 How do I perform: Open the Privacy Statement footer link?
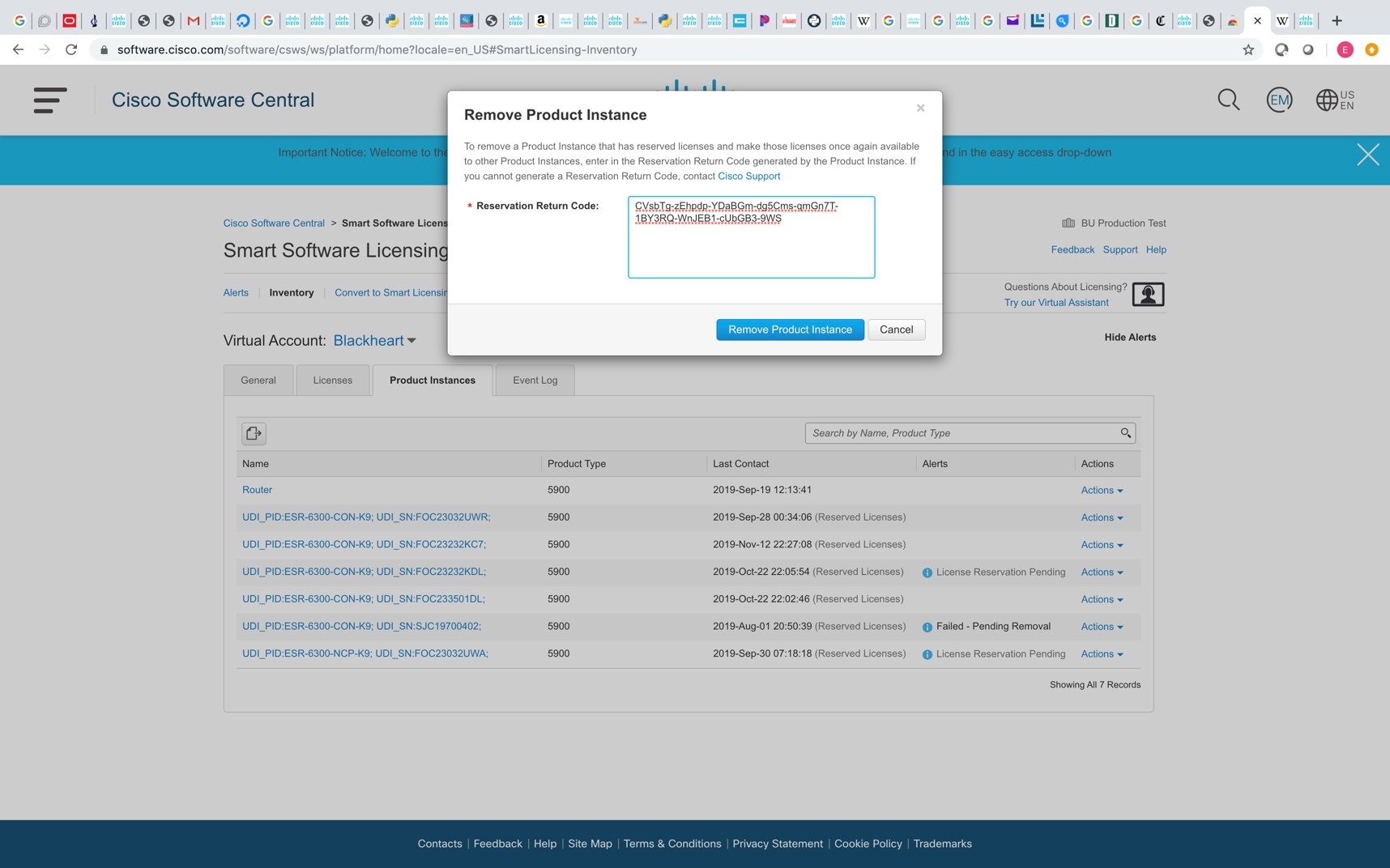(x=778, y=844)
